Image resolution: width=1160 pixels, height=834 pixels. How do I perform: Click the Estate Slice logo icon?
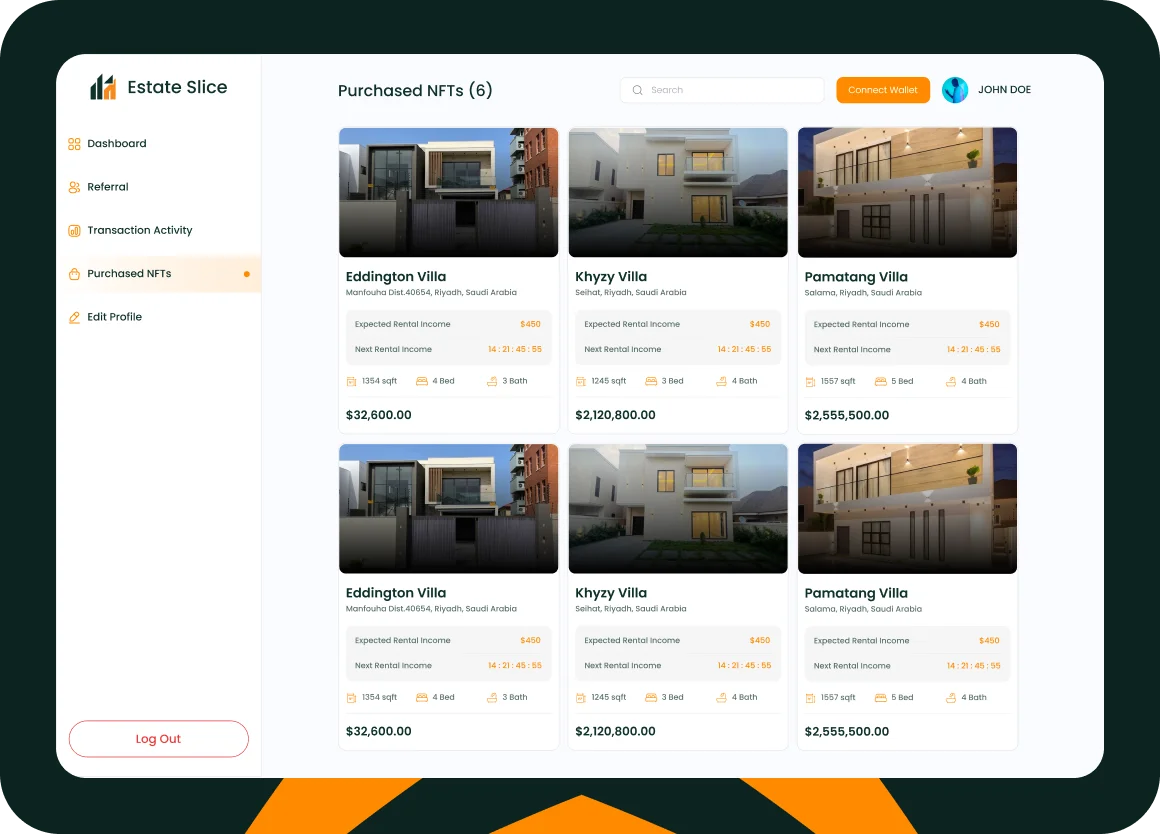[x=103, y=88]
